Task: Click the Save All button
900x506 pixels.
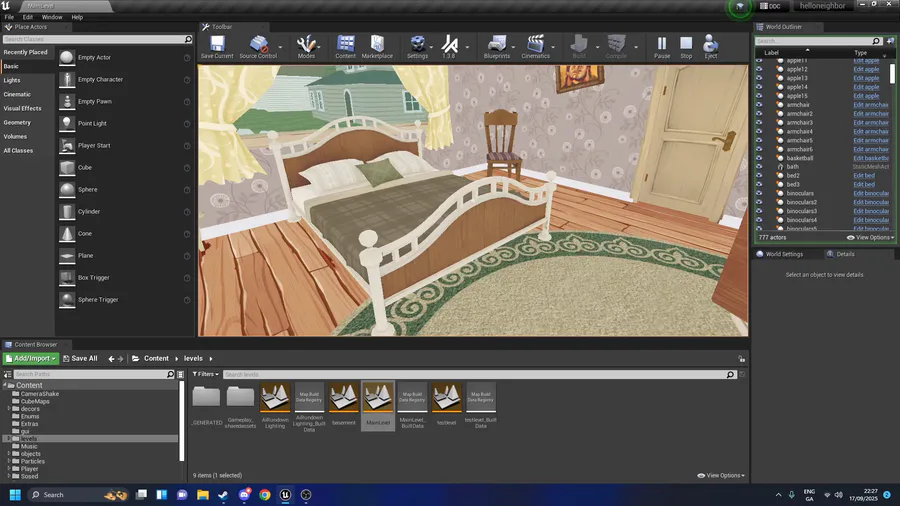Action: click(x=80, y=359)
